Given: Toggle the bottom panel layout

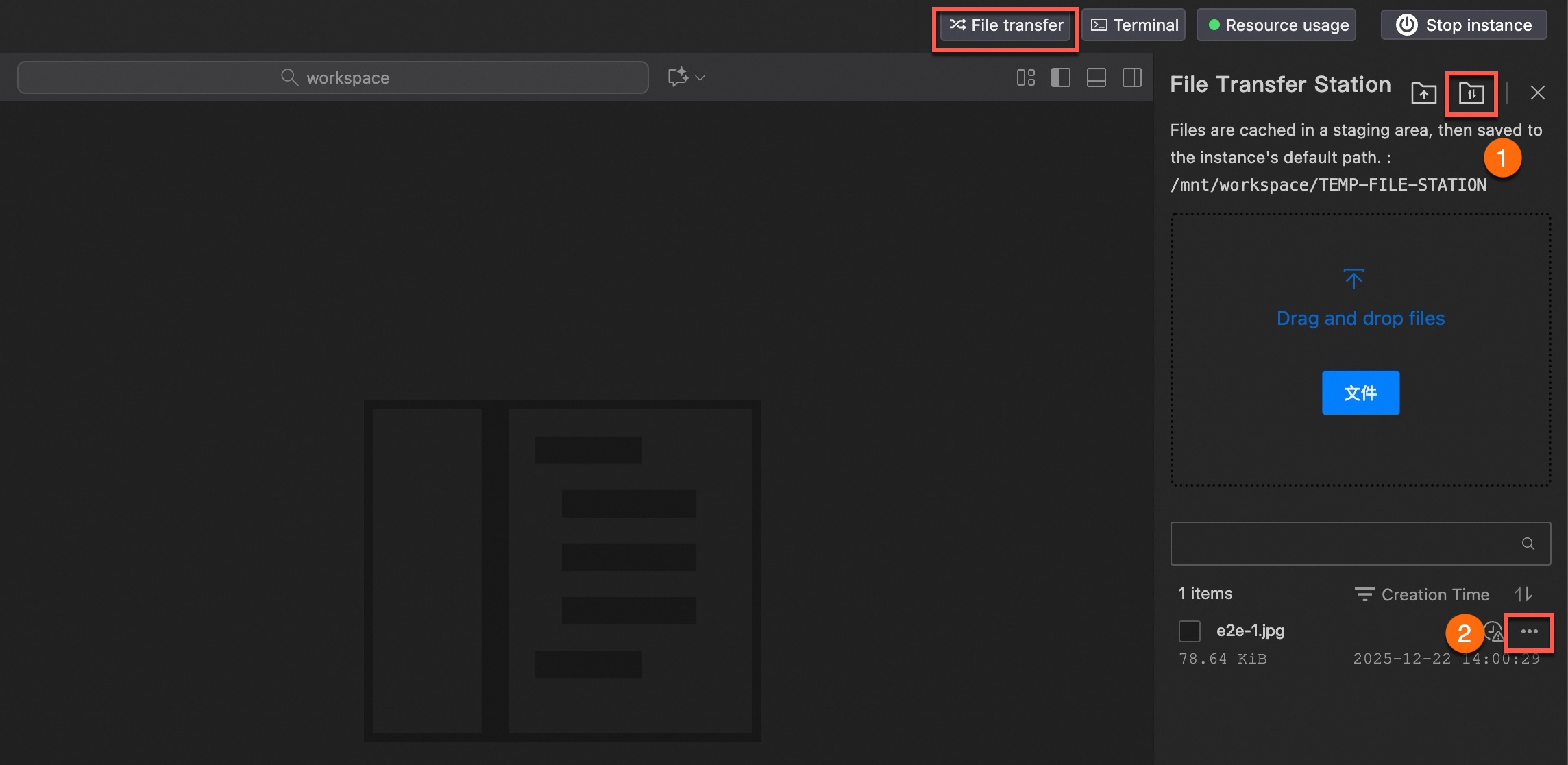Looking at the screenshot, I should 1097,77.
